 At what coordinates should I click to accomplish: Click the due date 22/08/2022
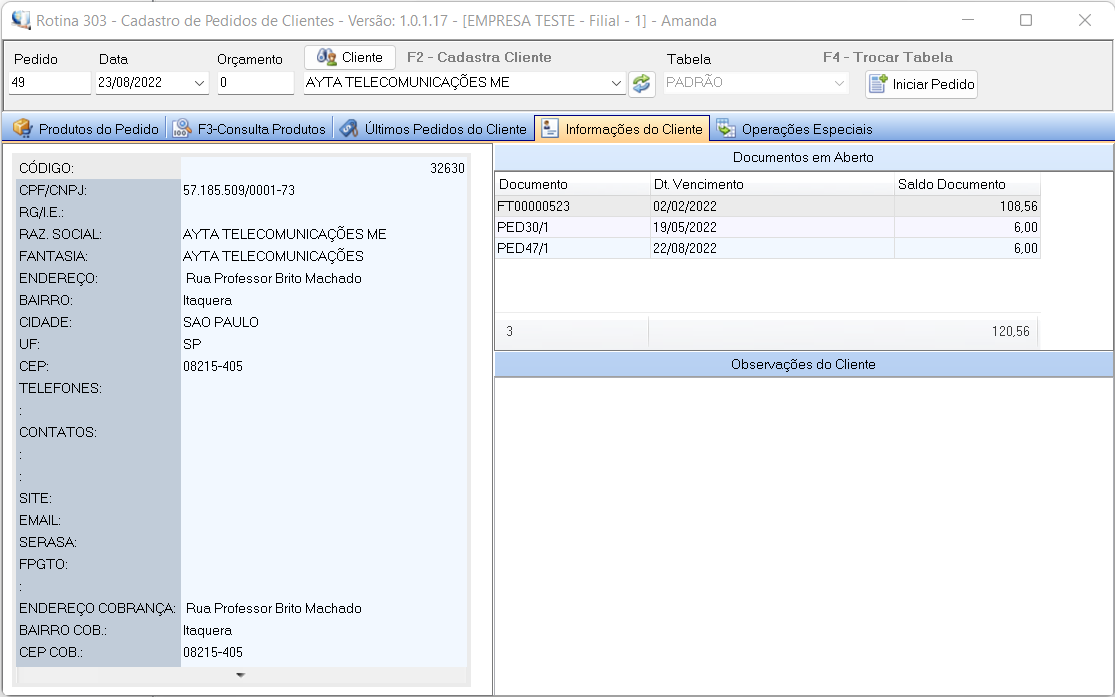coord(685,248)
